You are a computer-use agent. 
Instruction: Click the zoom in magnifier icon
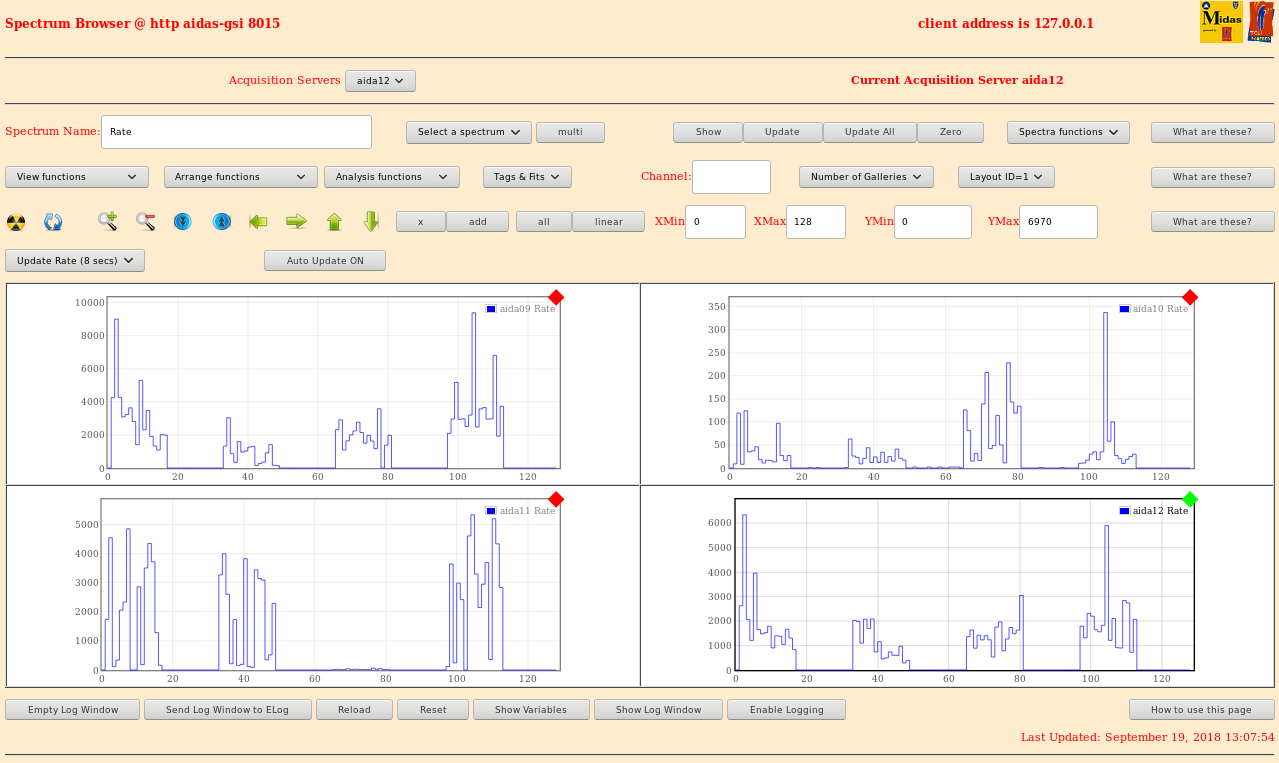coord(107,221)
